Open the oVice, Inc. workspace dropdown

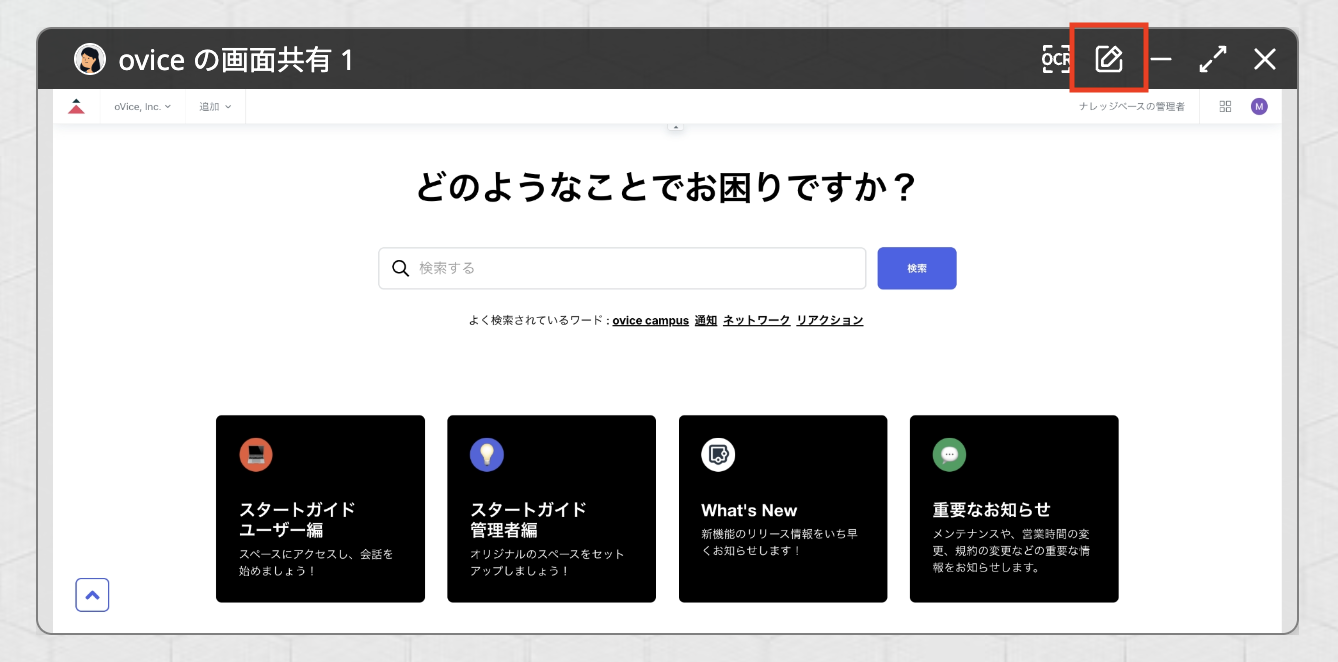[x=141, y=106]
